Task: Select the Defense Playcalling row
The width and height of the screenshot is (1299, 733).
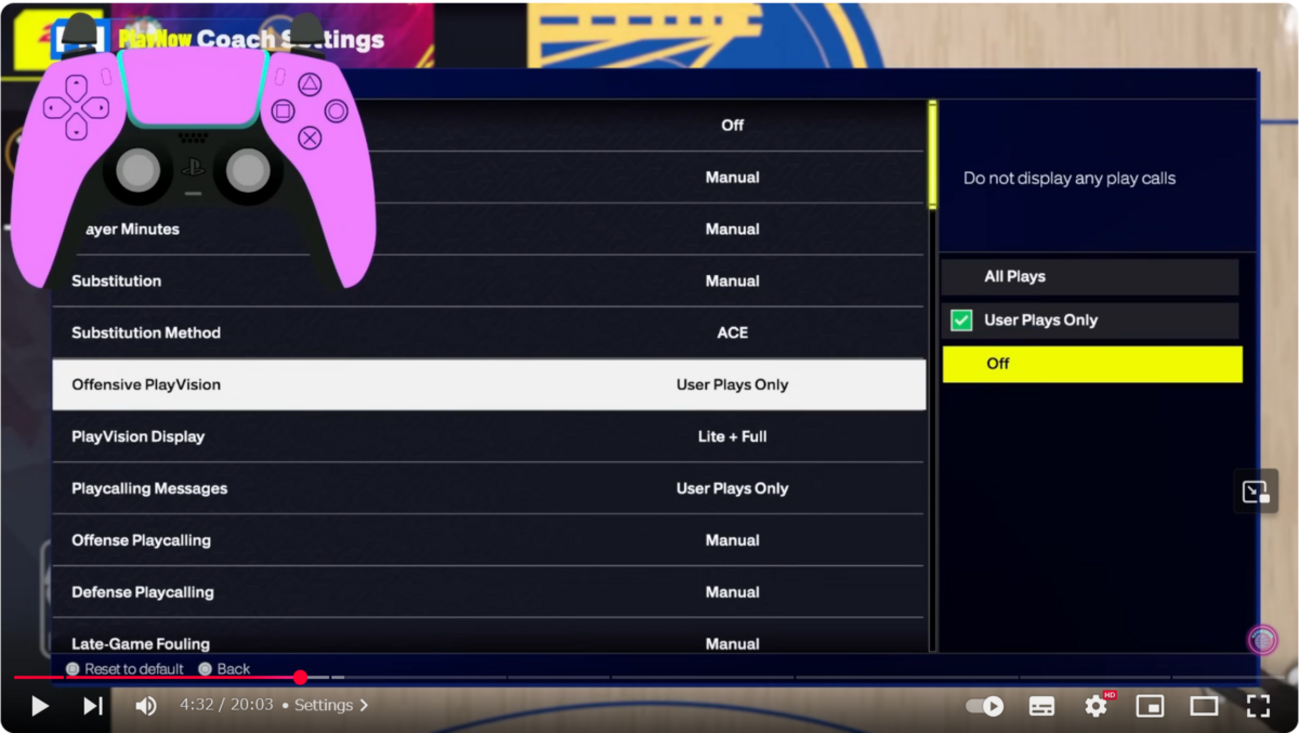Action: click(x=489, y=593)
